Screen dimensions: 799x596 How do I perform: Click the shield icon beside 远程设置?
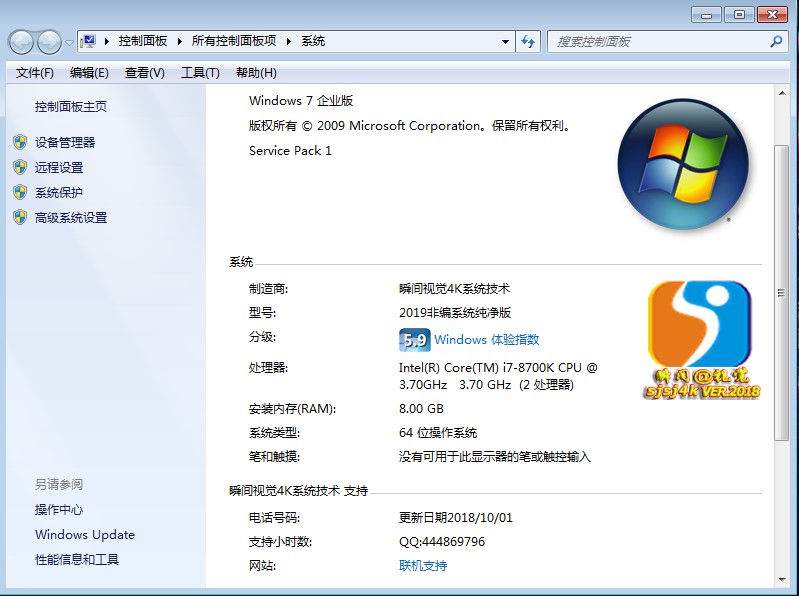click(x=20, y=167)
